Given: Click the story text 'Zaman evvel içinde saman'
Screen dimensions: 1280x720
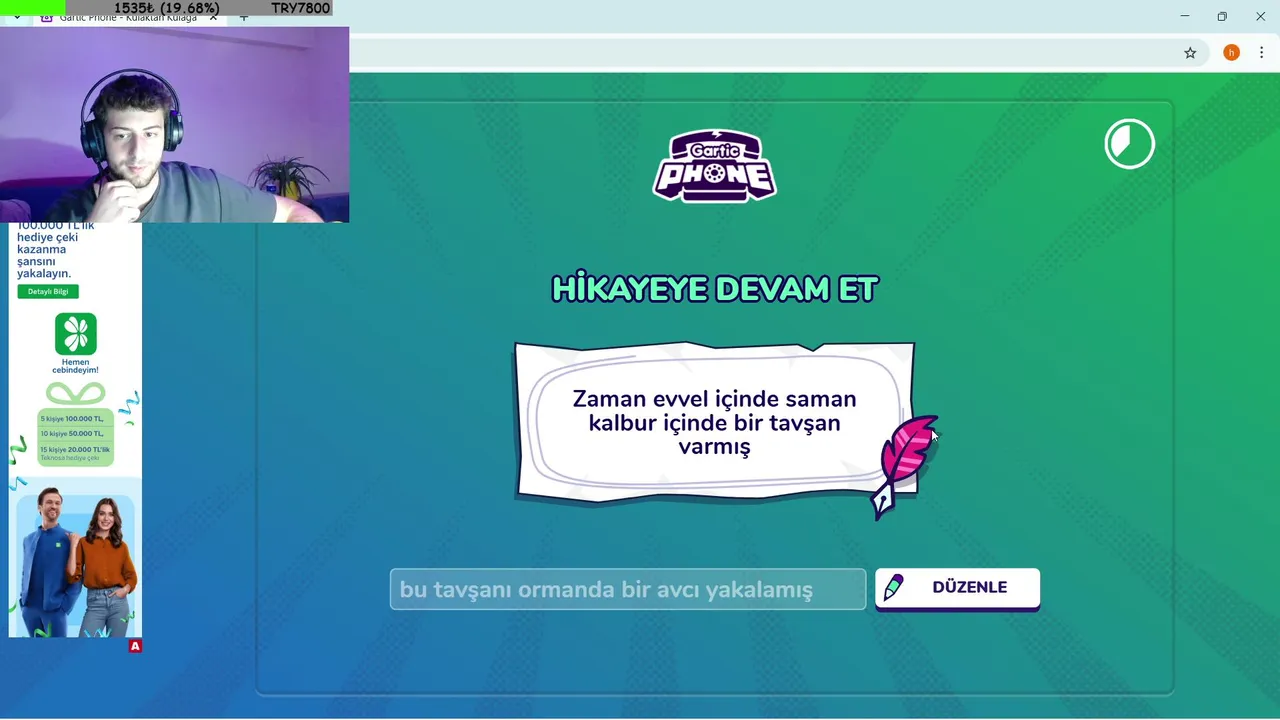Looking at the screenshot, I should pos(714,399).
